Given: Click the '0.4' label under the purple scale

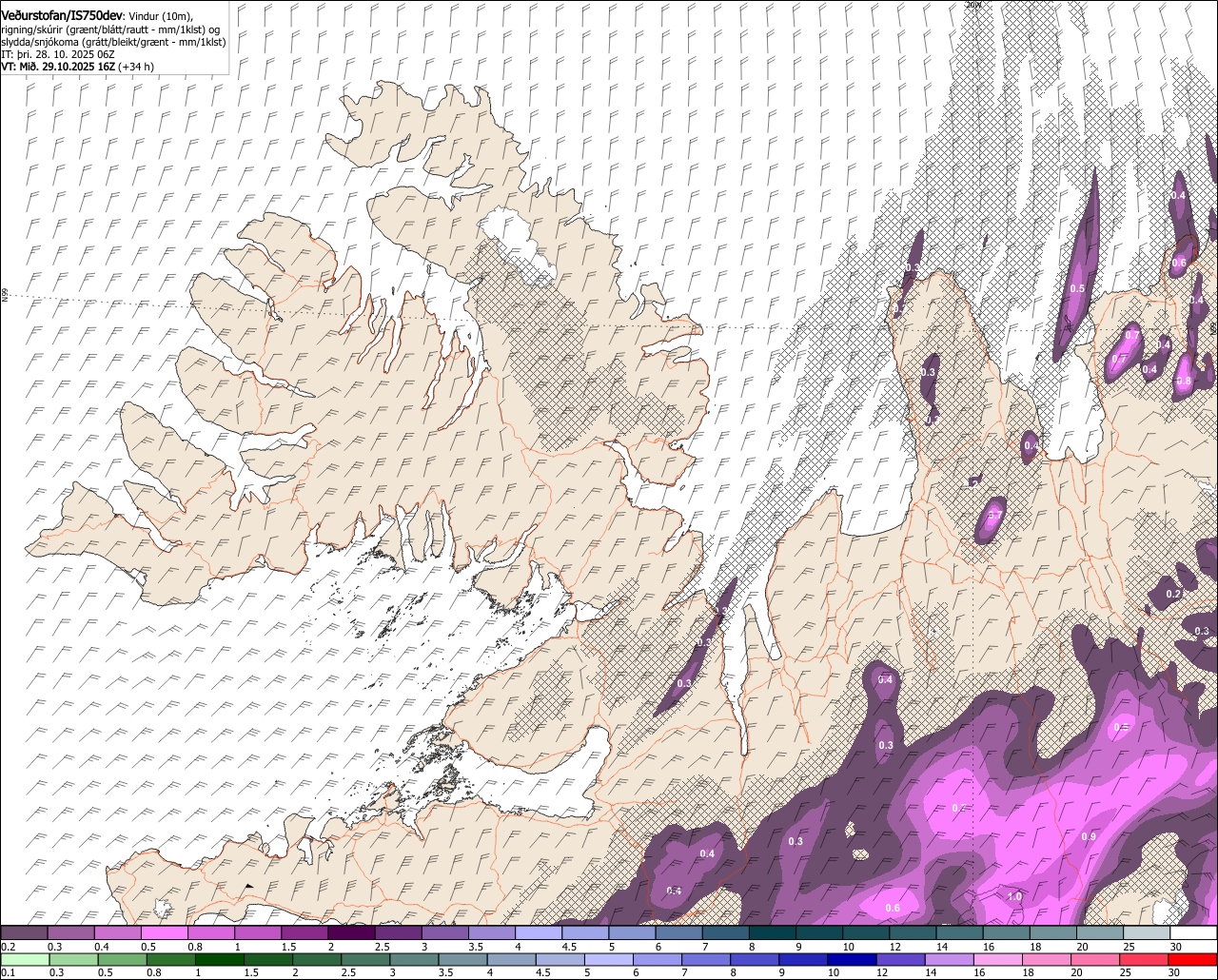Looking at the screenshot, I should [101, 947].
